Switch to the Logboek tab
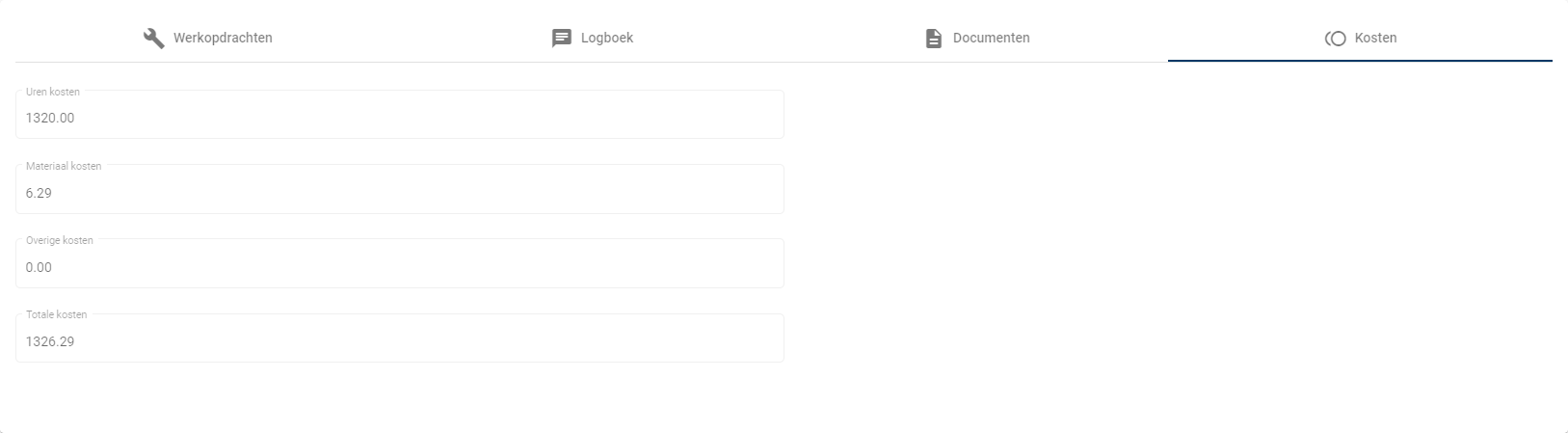Screen dimensions: 1568x433 coord(606,39)
